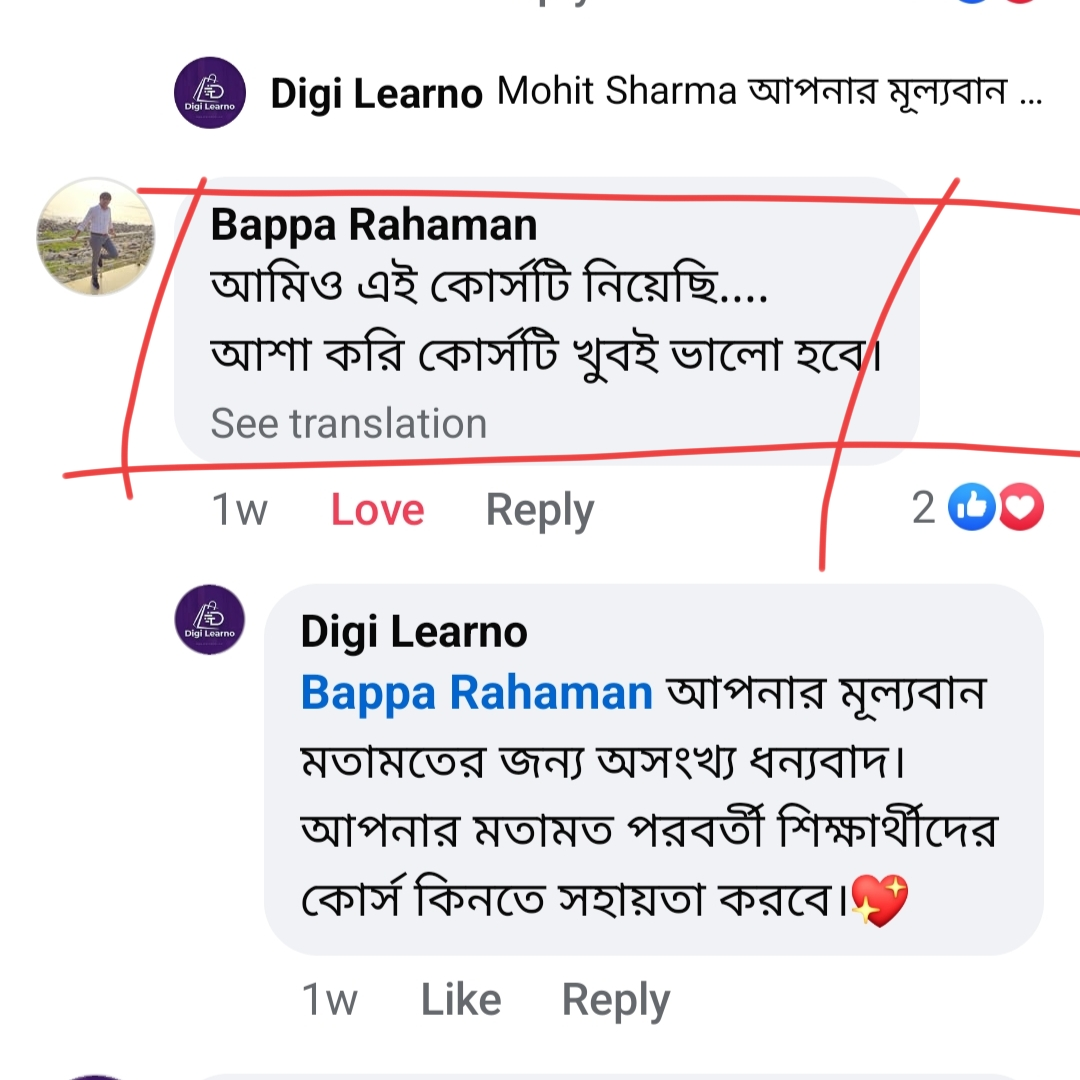
Task: Click 1w timestamp on Bappa's comment
Action: tap(239, 510)
